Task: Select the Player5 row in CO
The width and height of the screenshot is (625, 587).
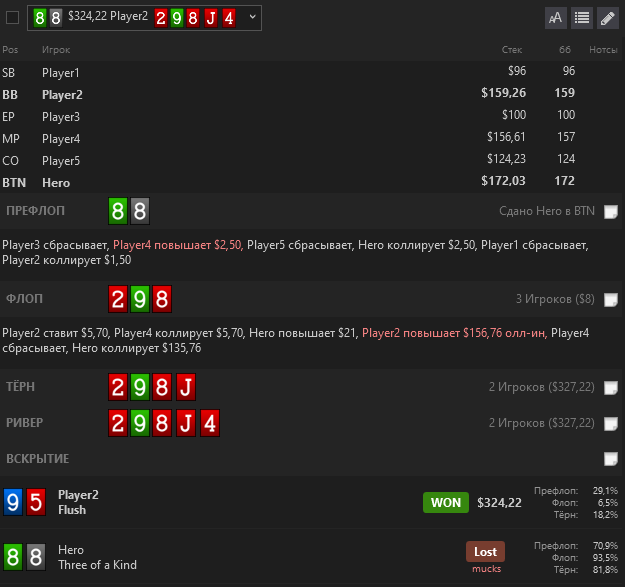Action: tap(312, 161)
